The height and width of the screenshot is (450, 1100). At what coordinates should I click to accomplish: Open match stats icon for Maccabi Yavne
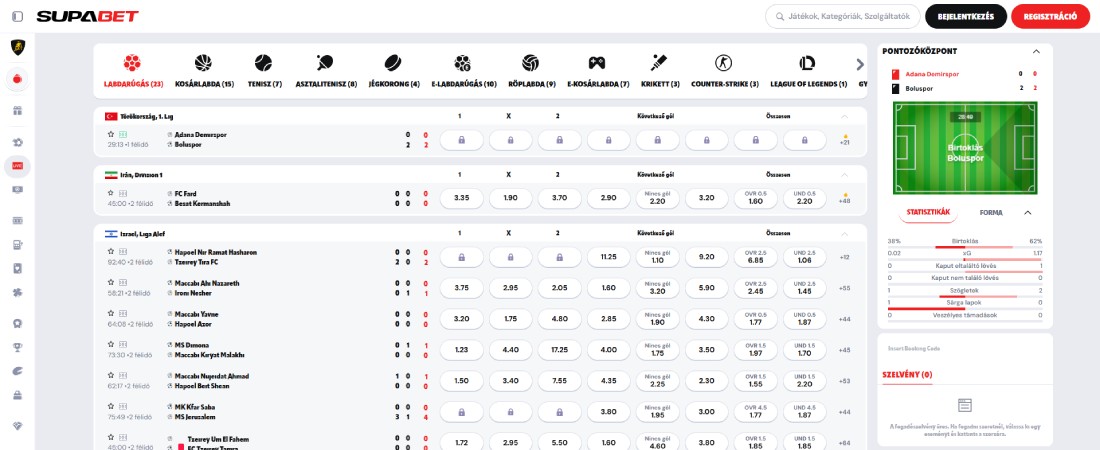point(123,314)
